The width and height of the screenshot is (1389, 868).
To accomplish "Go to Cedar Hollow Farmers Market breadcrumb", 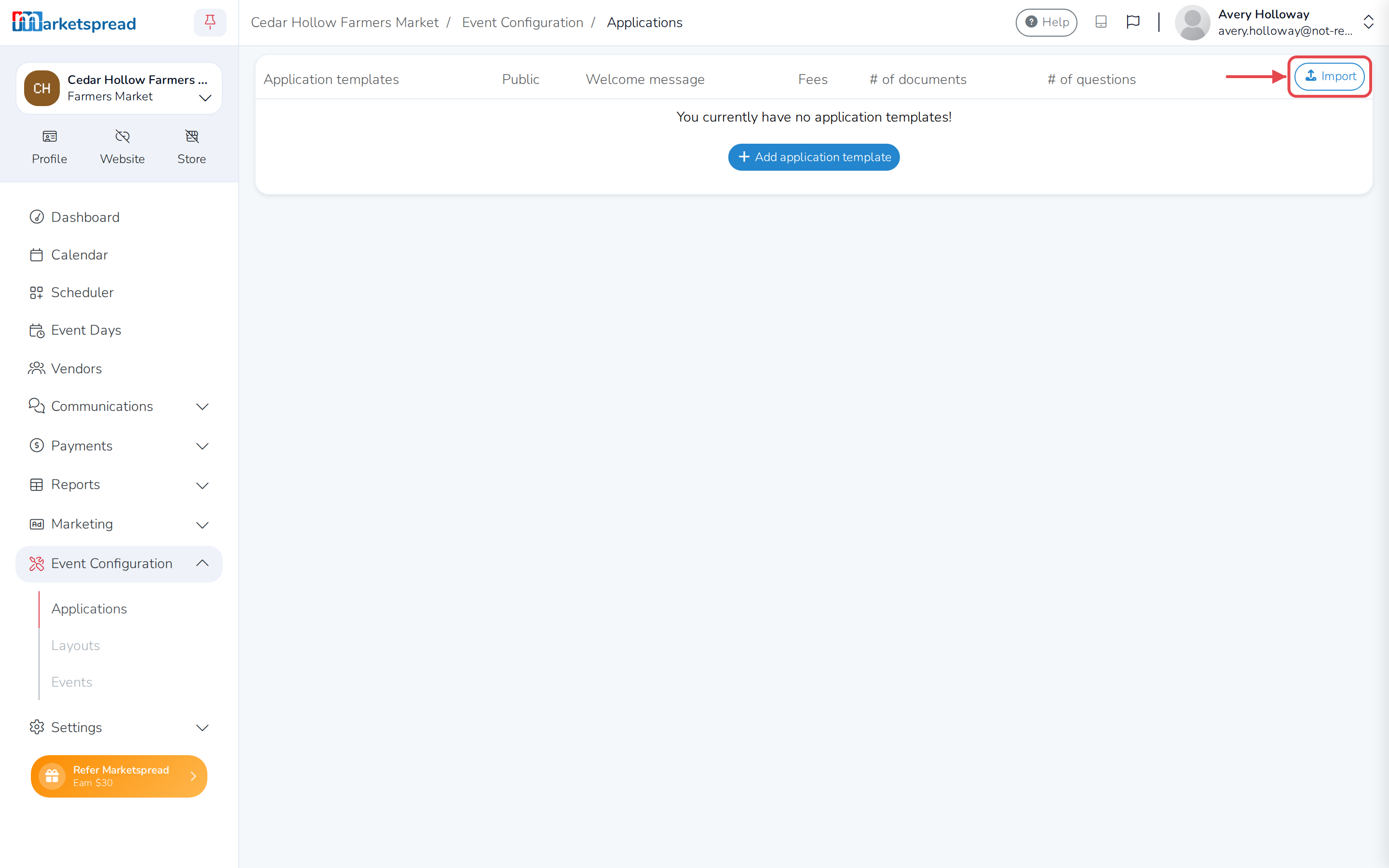I will (x=344, y=22).
